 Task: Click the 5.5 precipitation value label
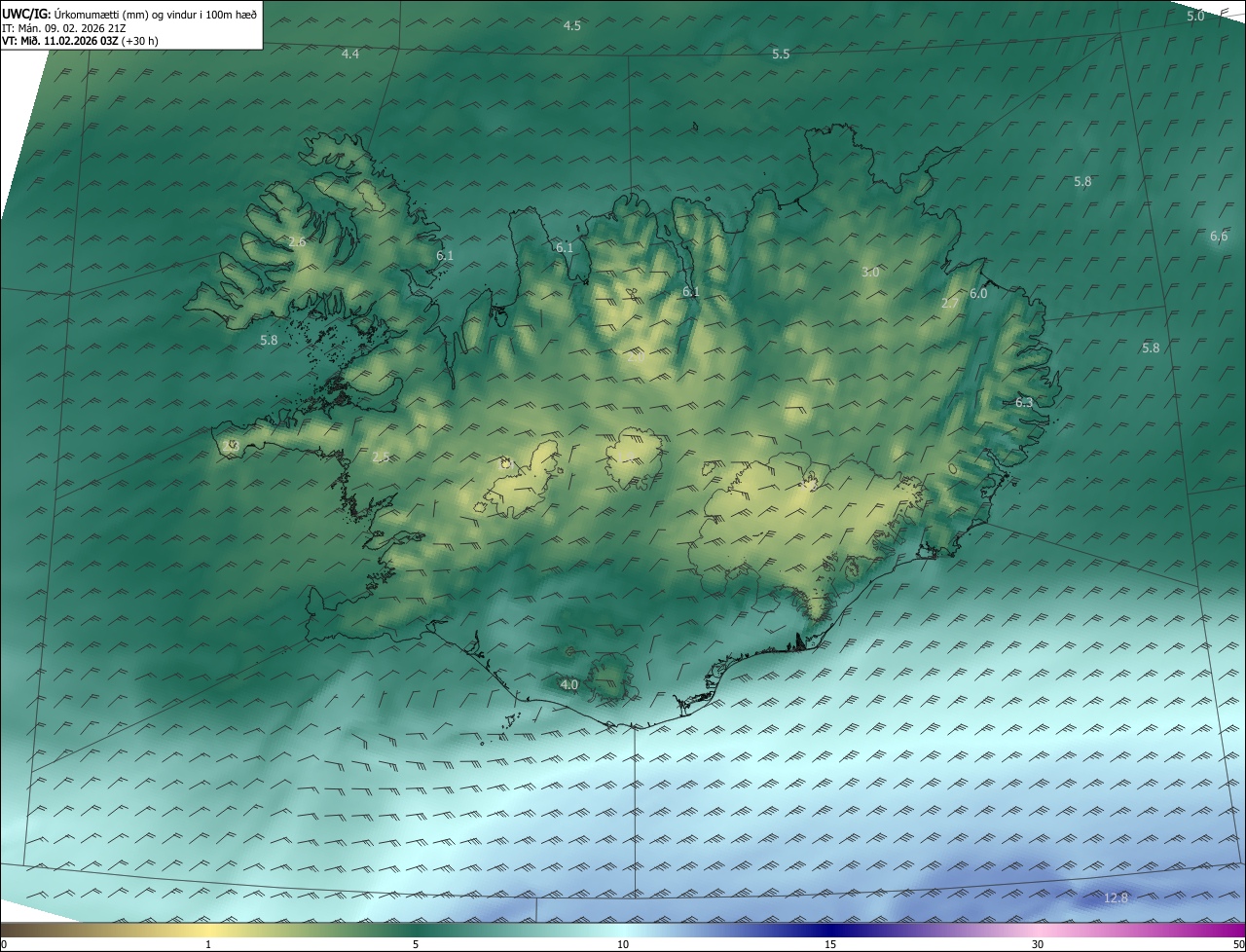click(781, 54)
